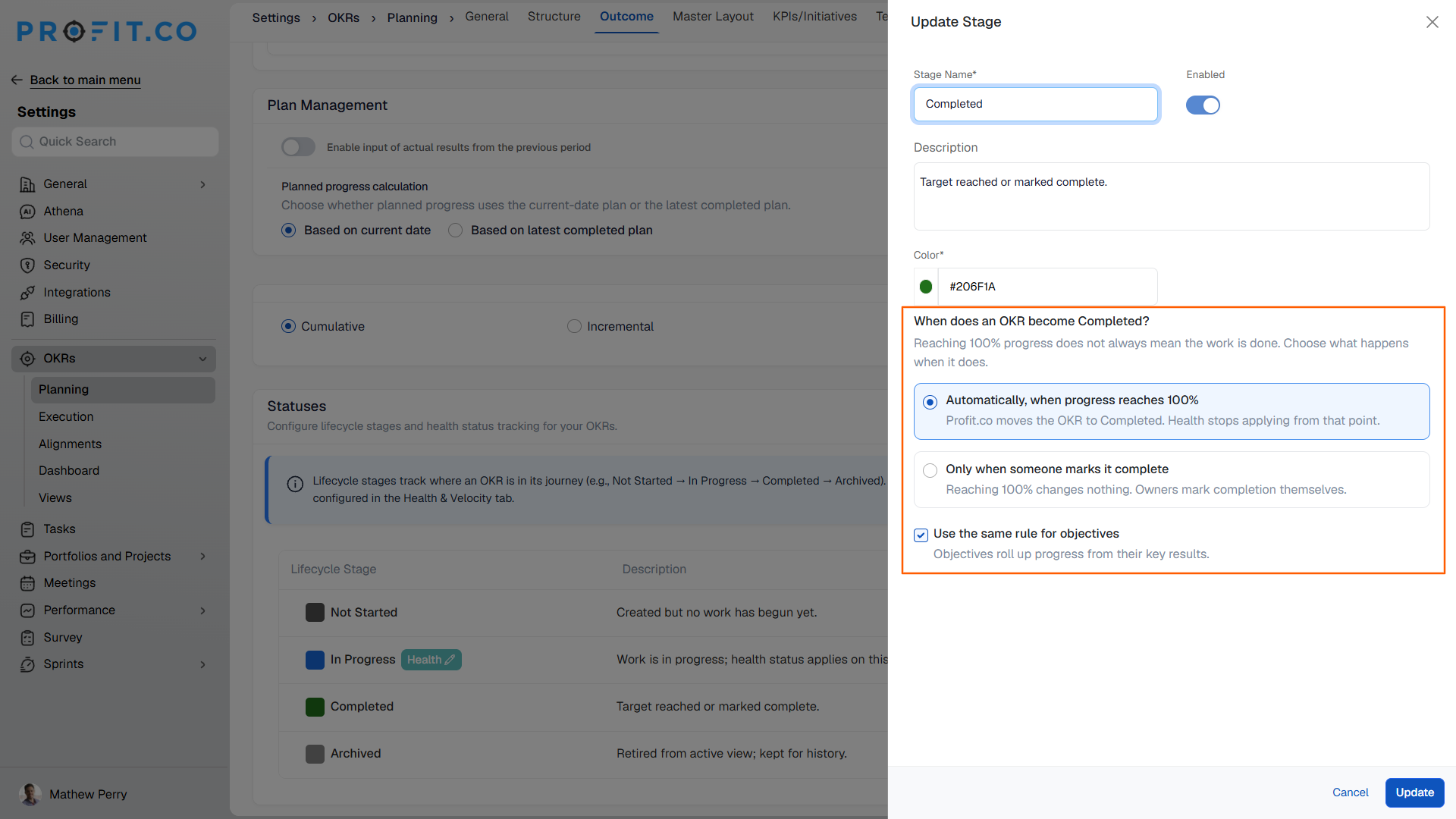Click the Billing receipt icon

pyautogui.click(x=27, y=319)
